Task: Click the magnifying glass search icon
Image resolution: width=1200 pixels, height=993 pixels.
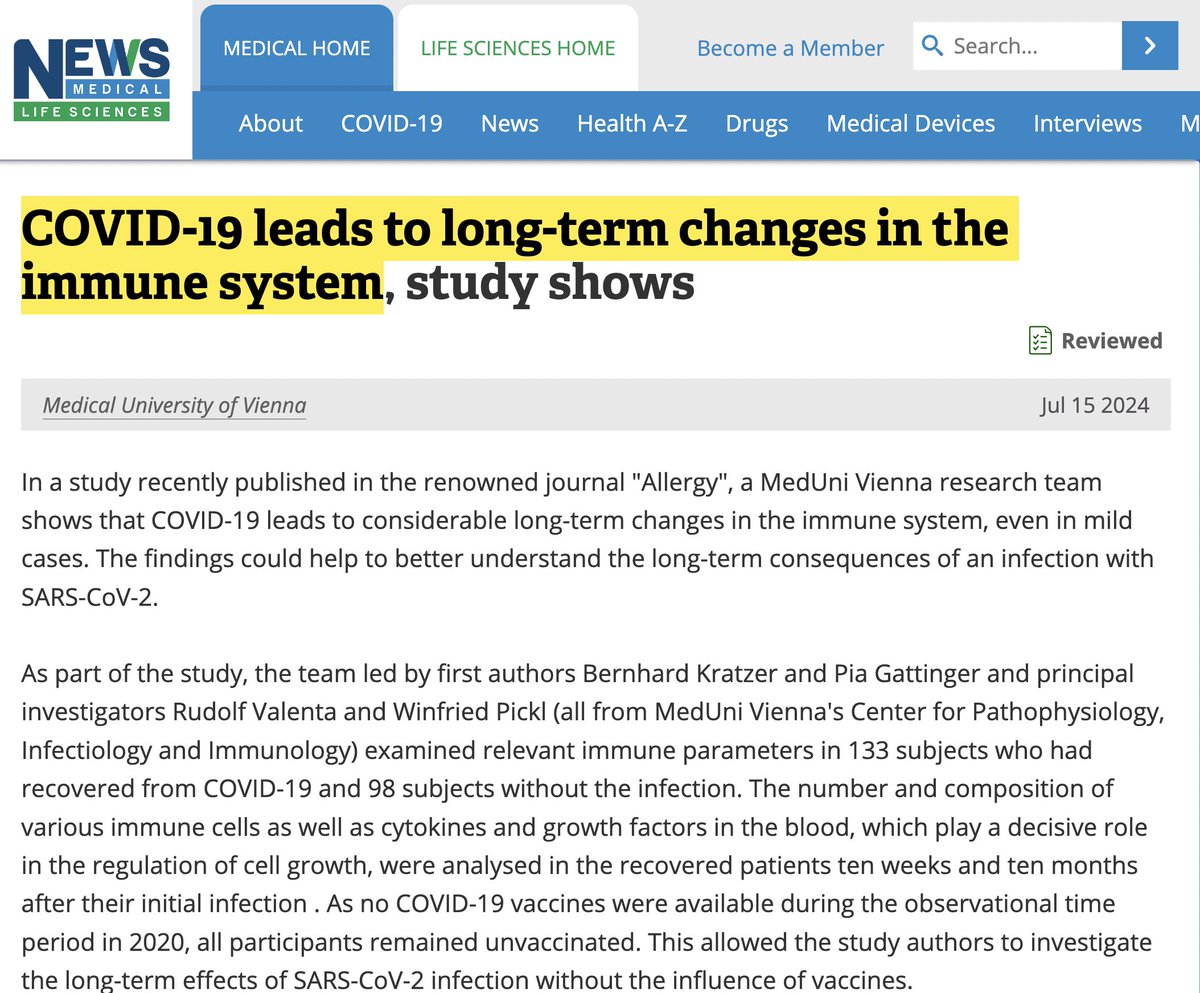Action: click(x=931, y=46)
